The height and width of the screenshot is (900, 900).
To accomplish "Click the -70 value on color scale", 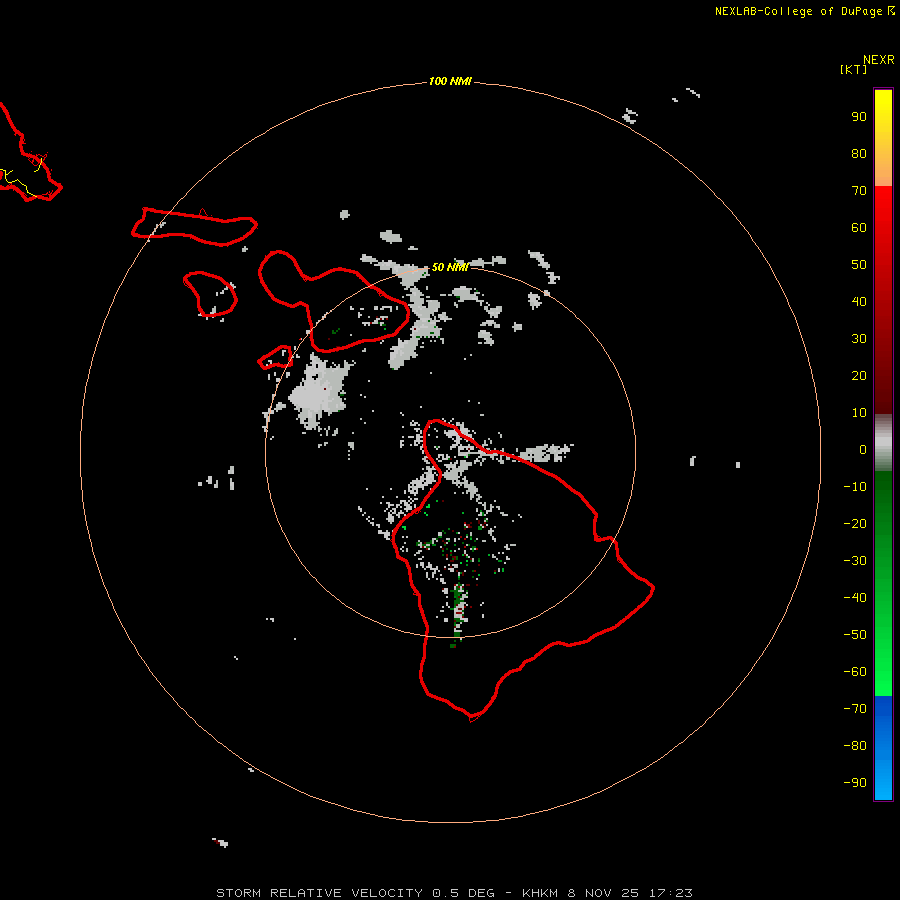I will pyautogui.click(x=855, y=709).
